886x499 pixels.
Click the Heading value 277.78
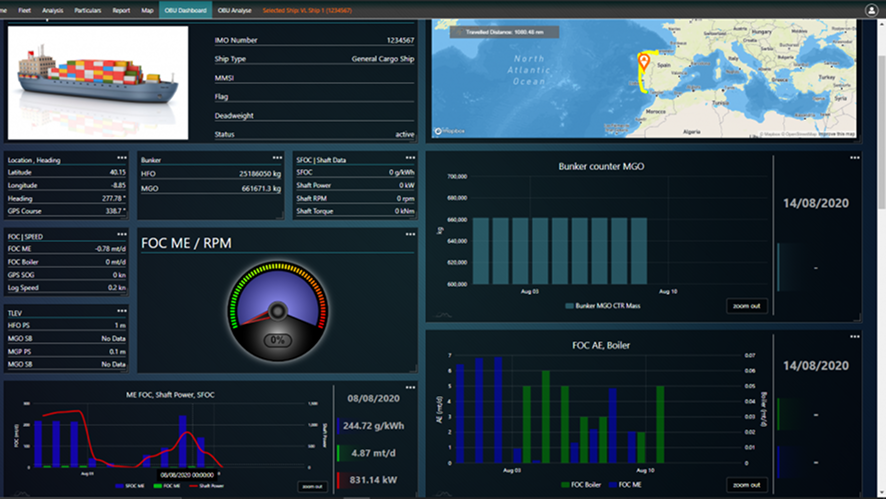(x=114, y=198)
